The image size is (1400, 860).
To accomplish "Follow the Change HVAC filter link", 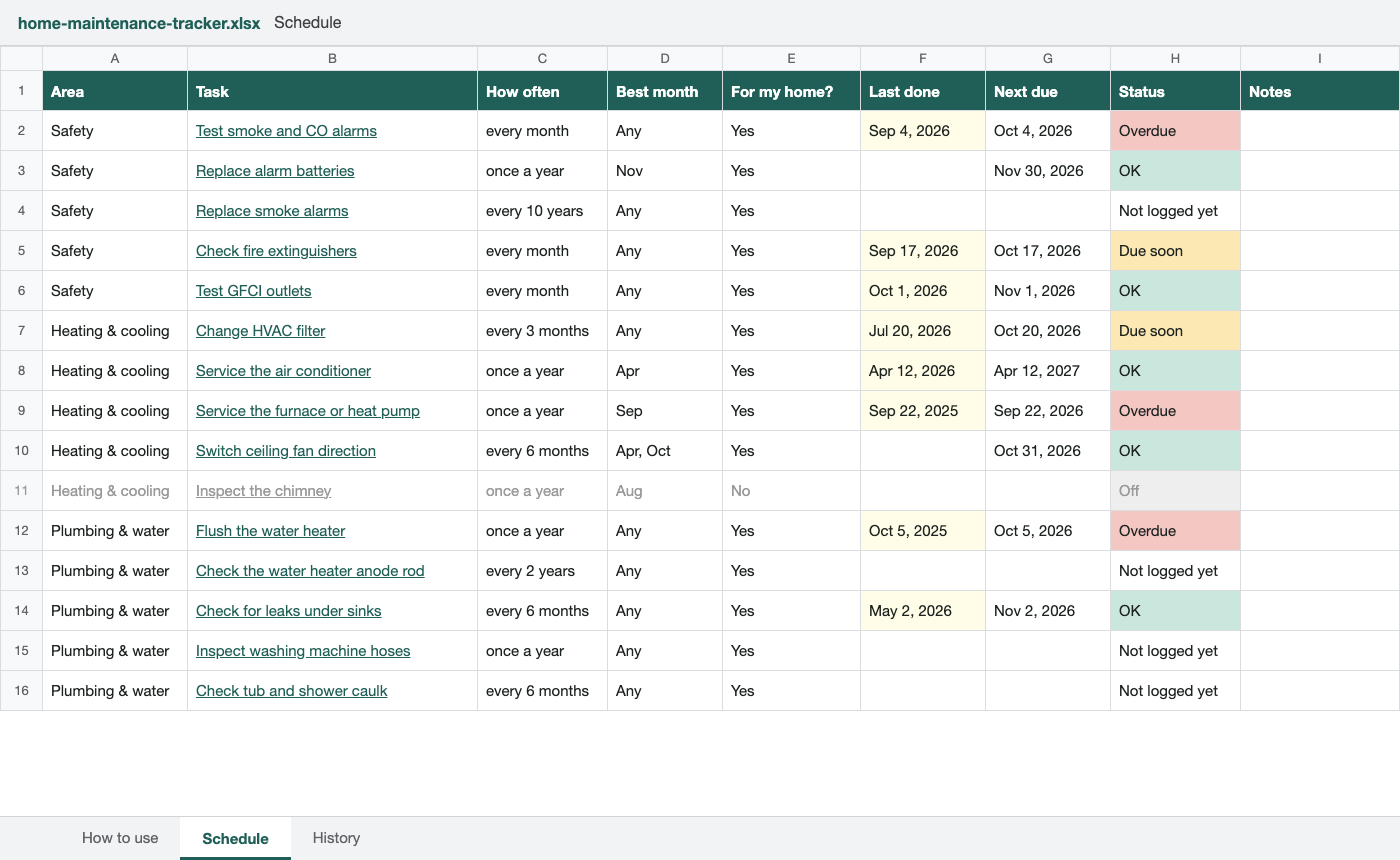I will point(261,331).
